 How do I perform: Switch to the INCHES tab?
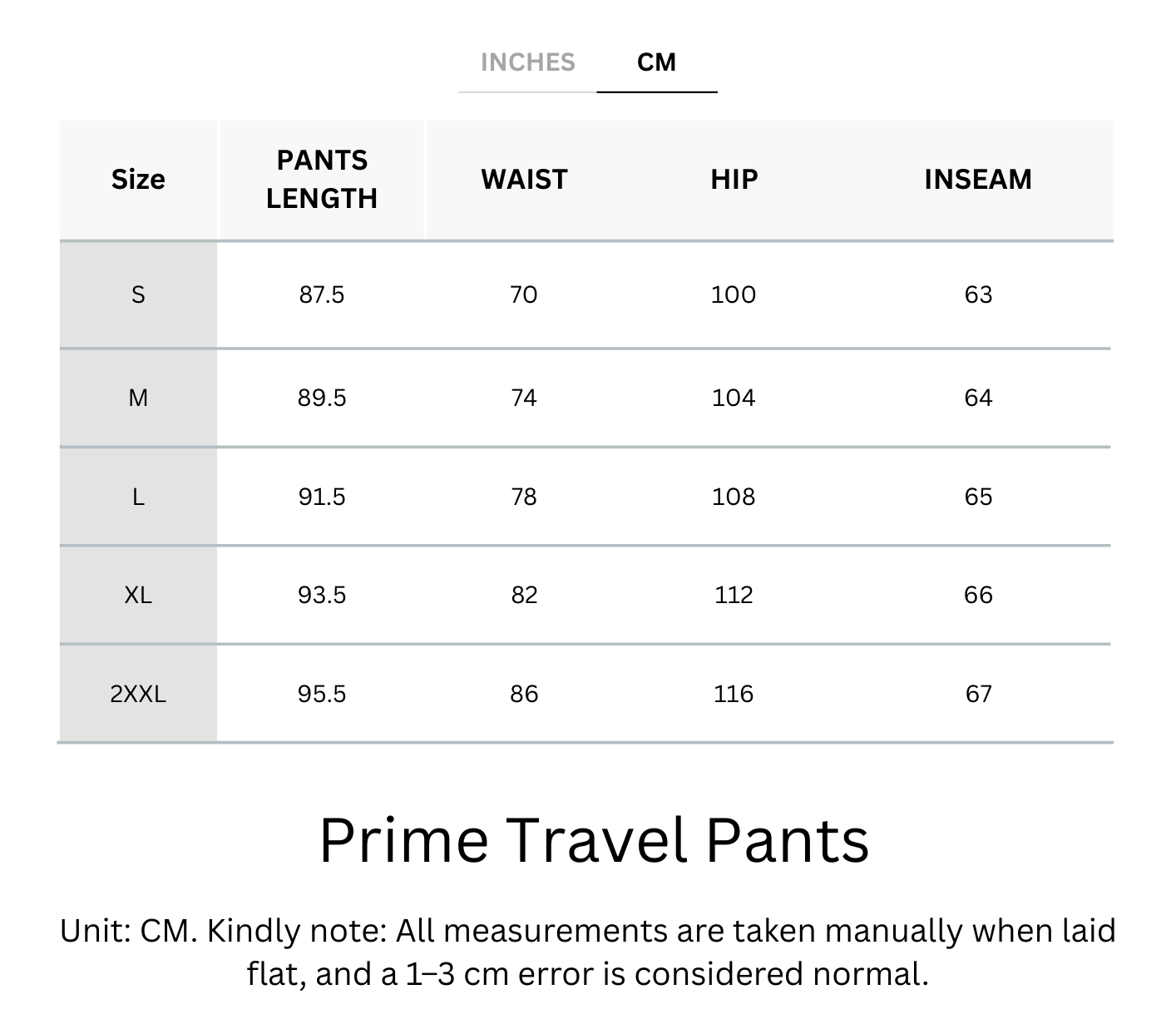[x=527, y=62]
